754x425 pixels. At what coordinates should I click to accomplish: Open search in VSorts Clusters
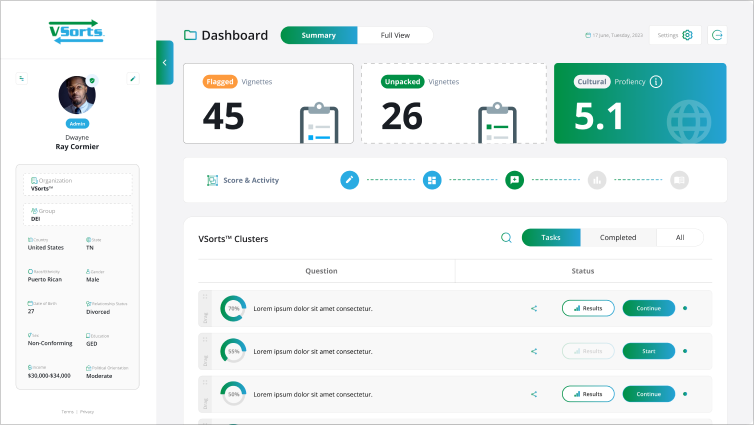(x=506, y=238)
